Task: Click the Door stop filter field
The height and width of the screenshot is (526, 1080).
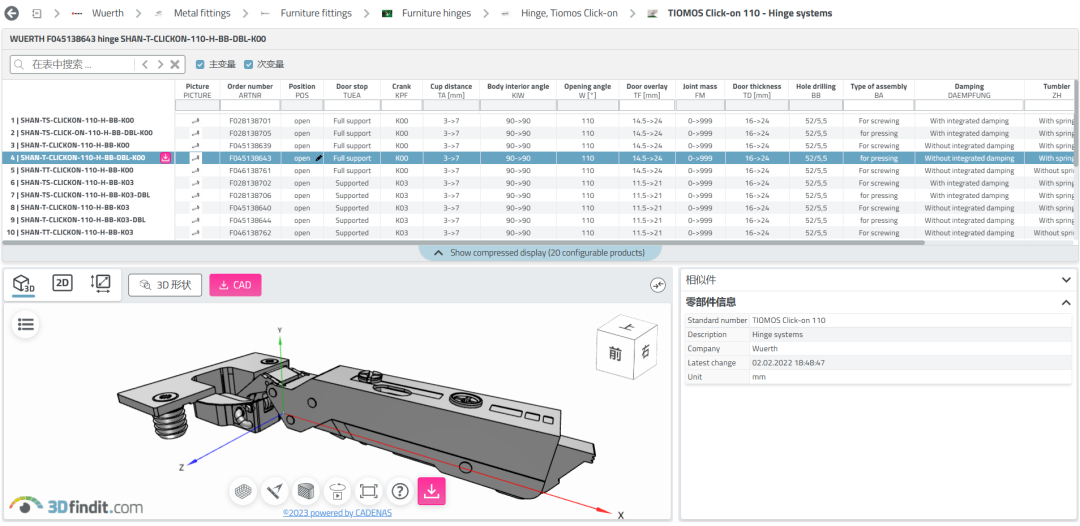Action: [352, 105]
